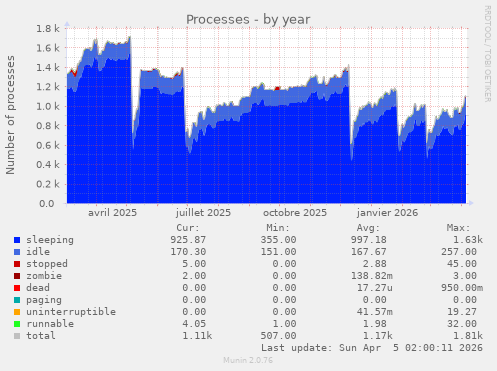Click the runnable legend color swatch
Image resolution: width=497 pixels, height=371 pixels.
17,324
